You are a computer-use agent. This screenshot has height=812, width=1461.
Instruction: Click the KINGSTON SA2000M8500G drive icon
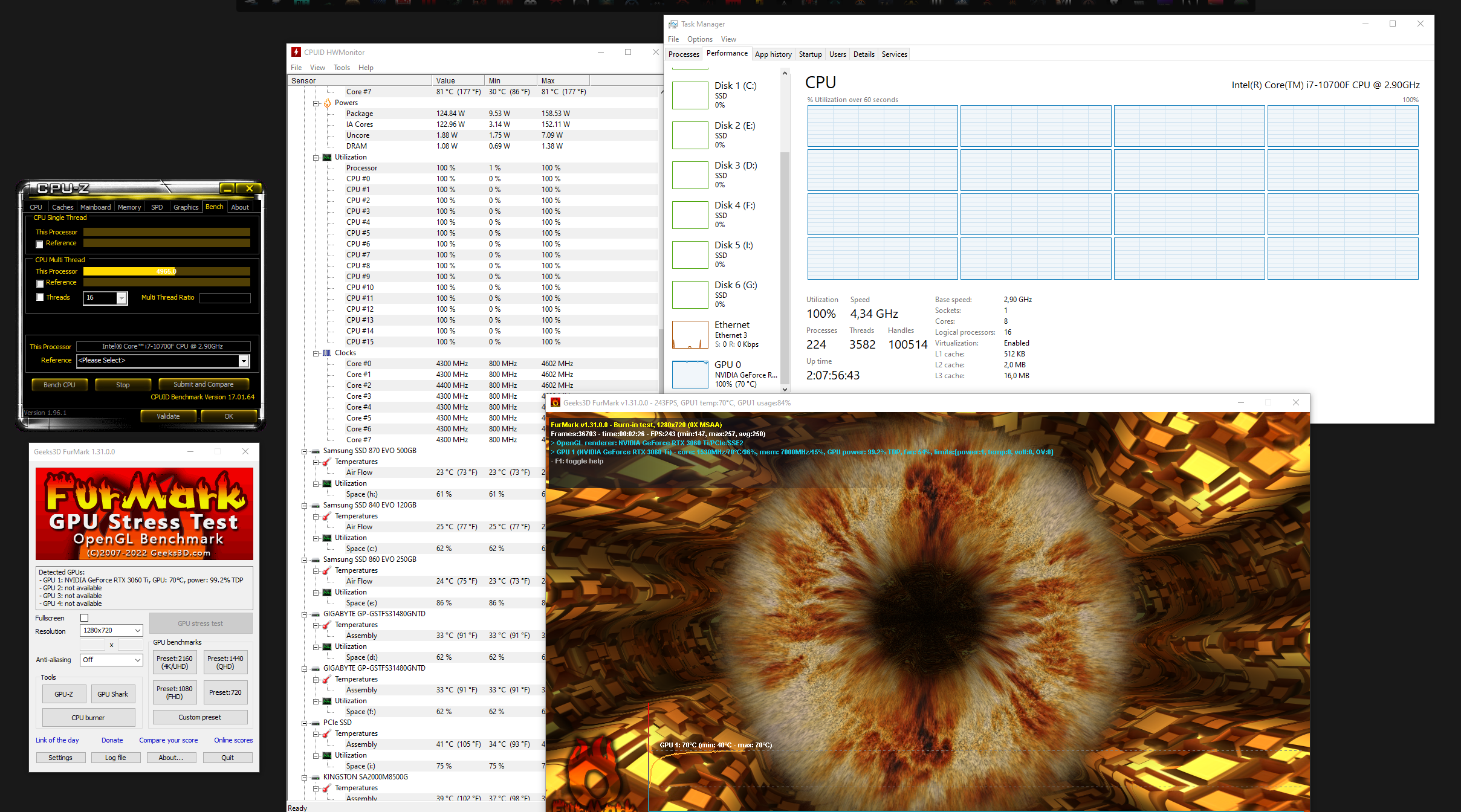point(316,777)
